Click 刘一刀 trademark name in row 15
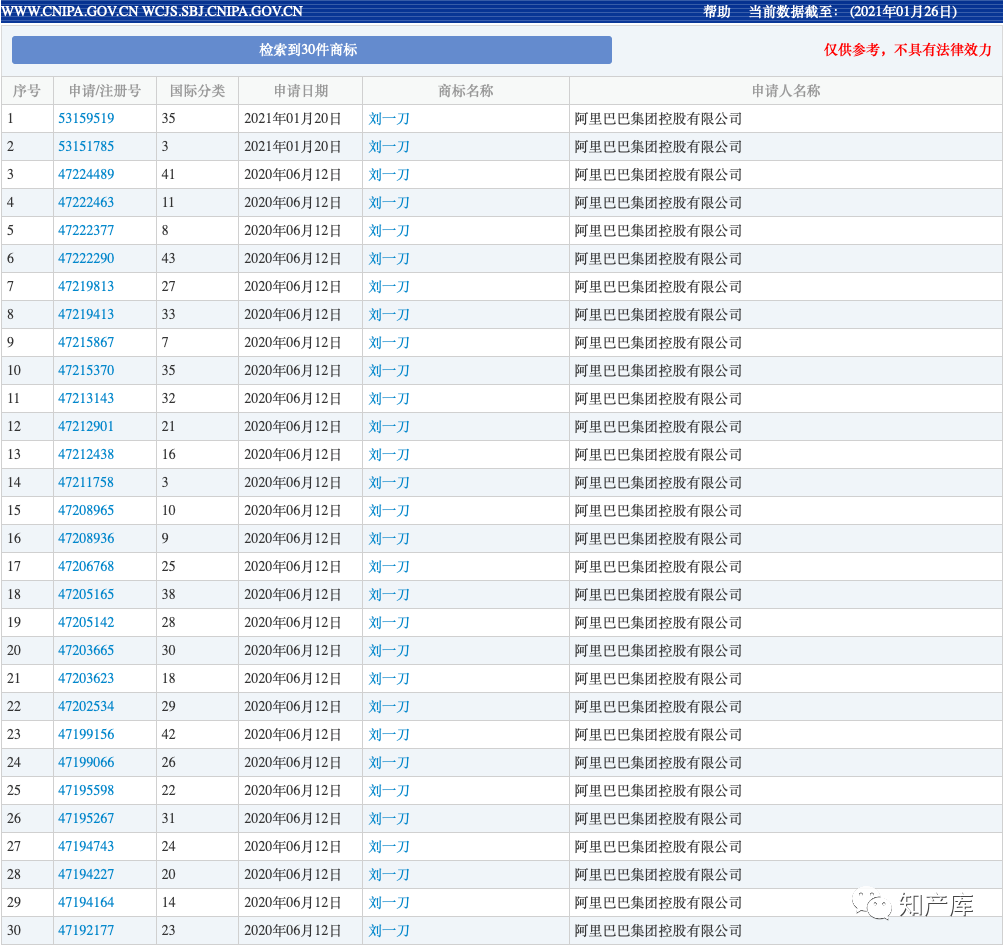The image size is (1006, 949). point(389,510)
